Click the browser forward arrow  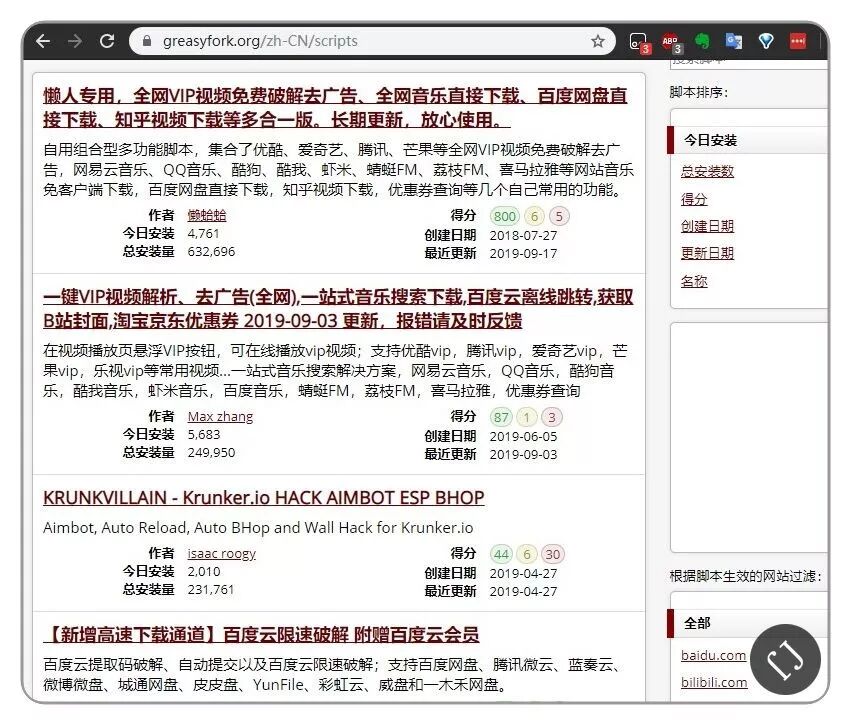tap(75, 41)
